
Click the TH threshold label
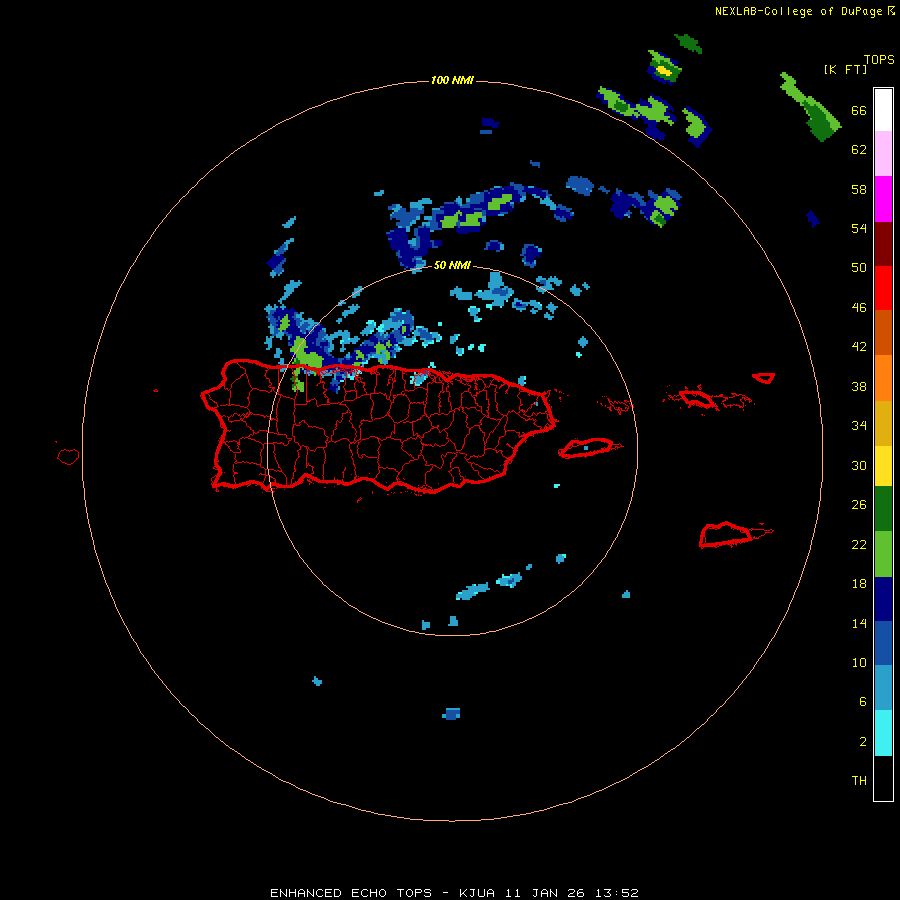(859, 781)
